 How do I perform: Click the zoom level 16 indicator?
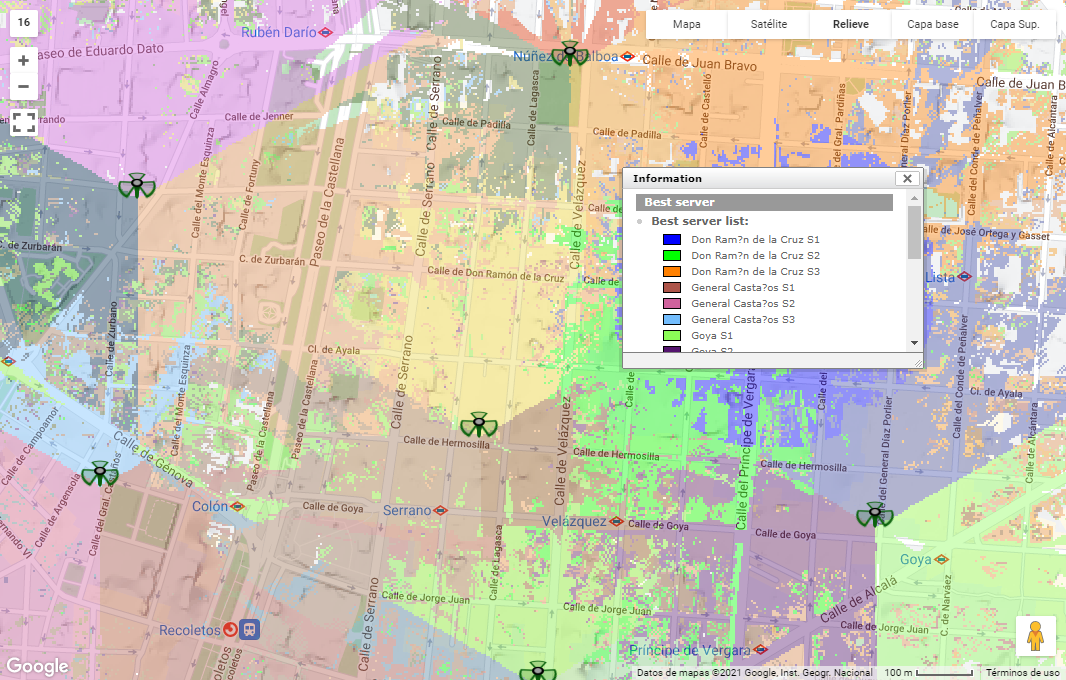point(24,22)
